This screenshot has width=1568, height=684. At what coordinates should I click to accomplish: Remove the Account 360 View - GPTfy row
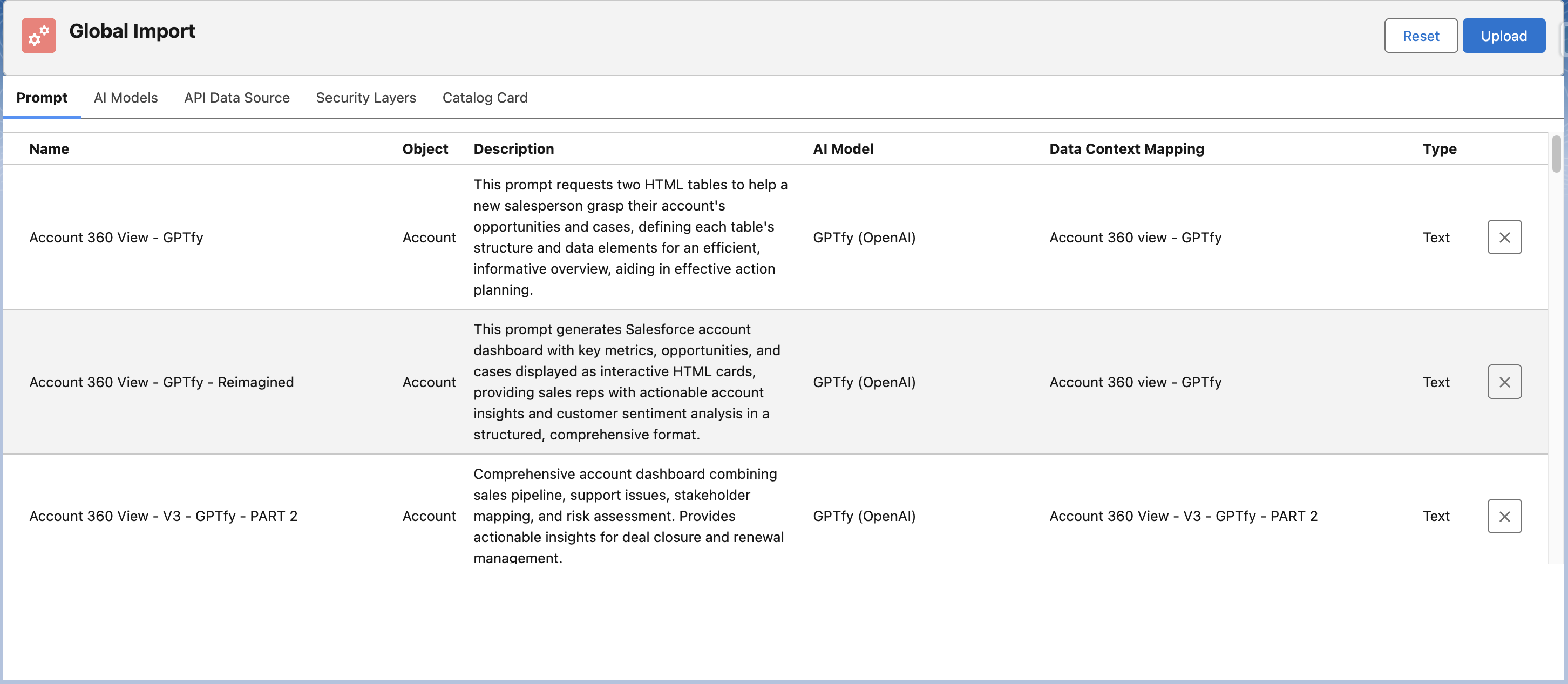pyautogui.click(x=1503, y=238)
